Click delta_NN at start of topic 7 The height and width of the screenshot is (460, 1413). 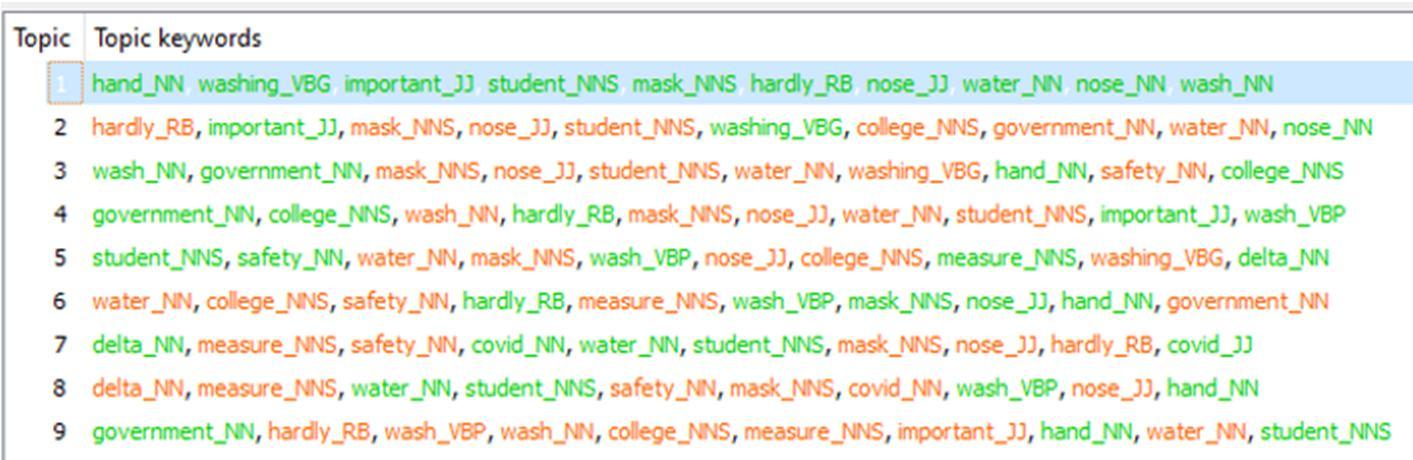[x=138, y=345]
